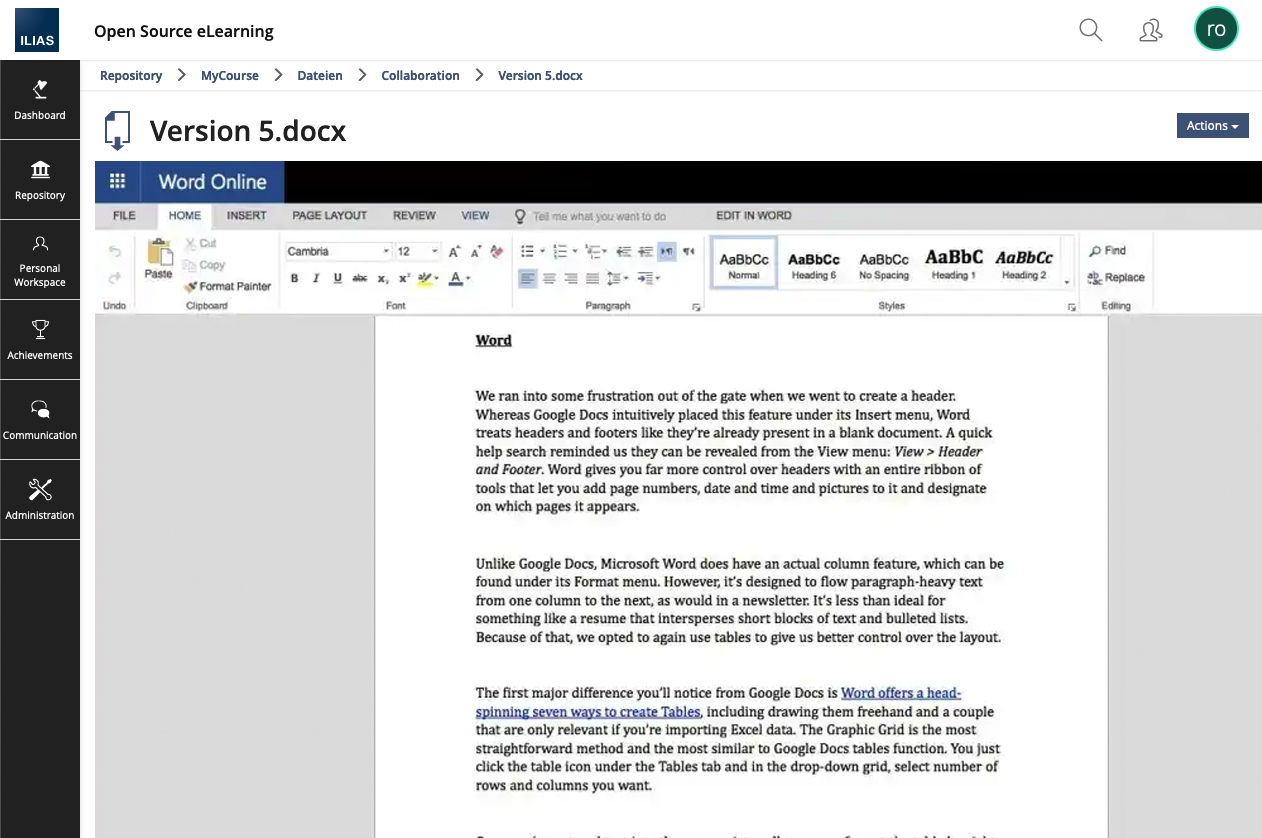
Task: Open the Cambria font name dropdown
Action: click(x=386, y=252)
